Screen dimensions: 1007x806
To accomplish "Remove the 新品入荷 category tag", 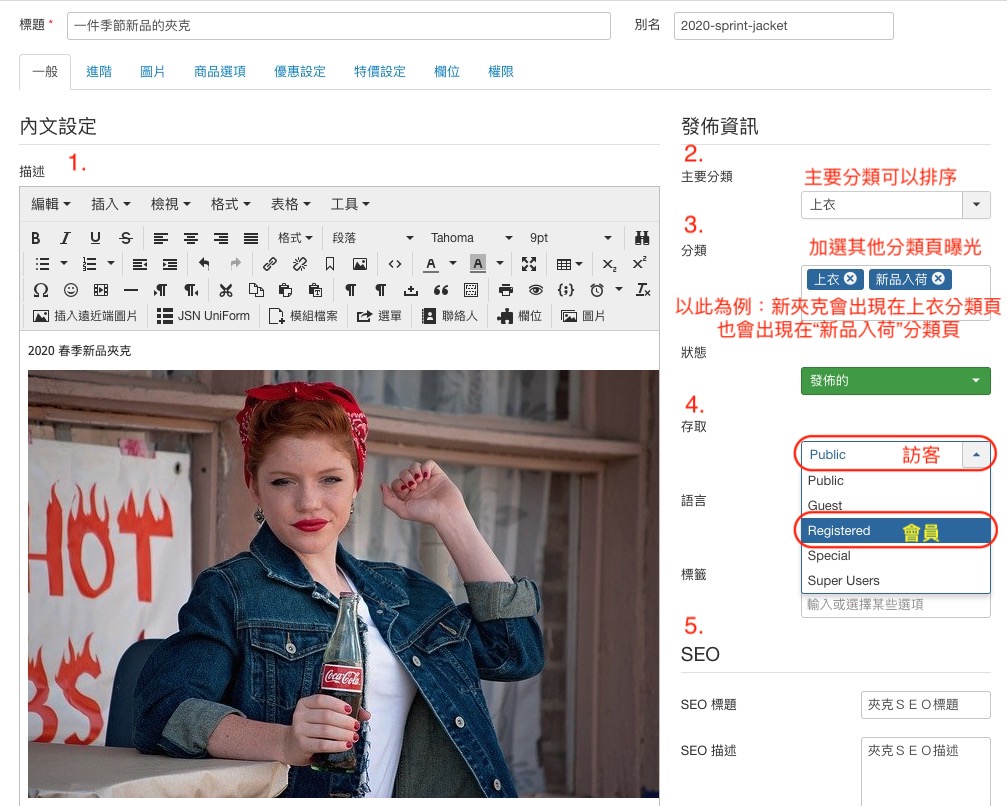I will click(938, 279).
